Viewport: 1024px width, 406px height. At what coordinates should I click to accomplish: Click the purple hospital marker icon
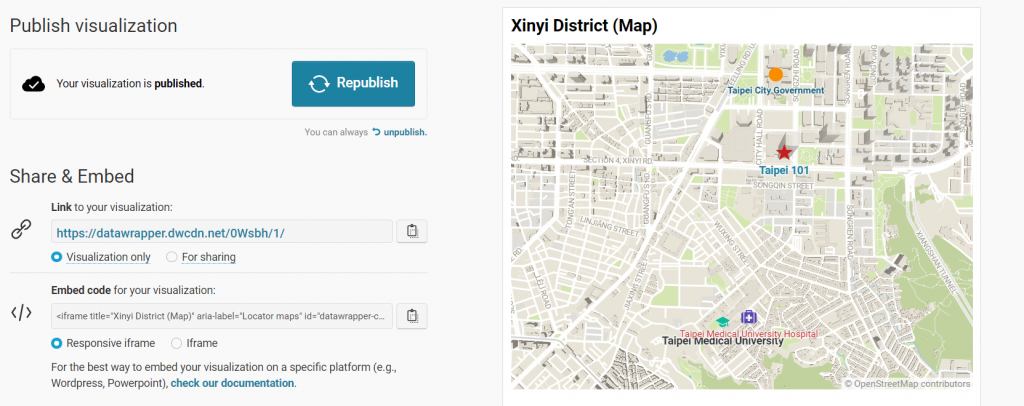pyautogui.click(x=748, y=317)
